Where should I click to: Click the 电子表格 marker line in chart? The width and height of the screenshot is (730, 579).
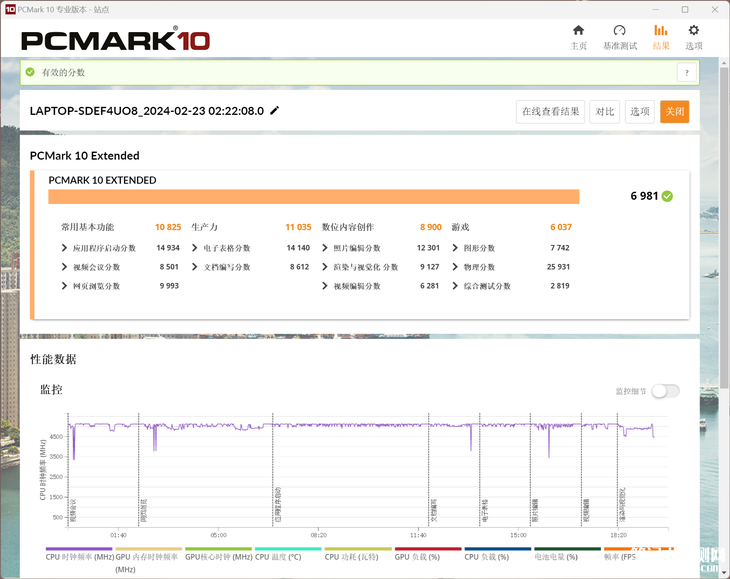coord(480,470)
